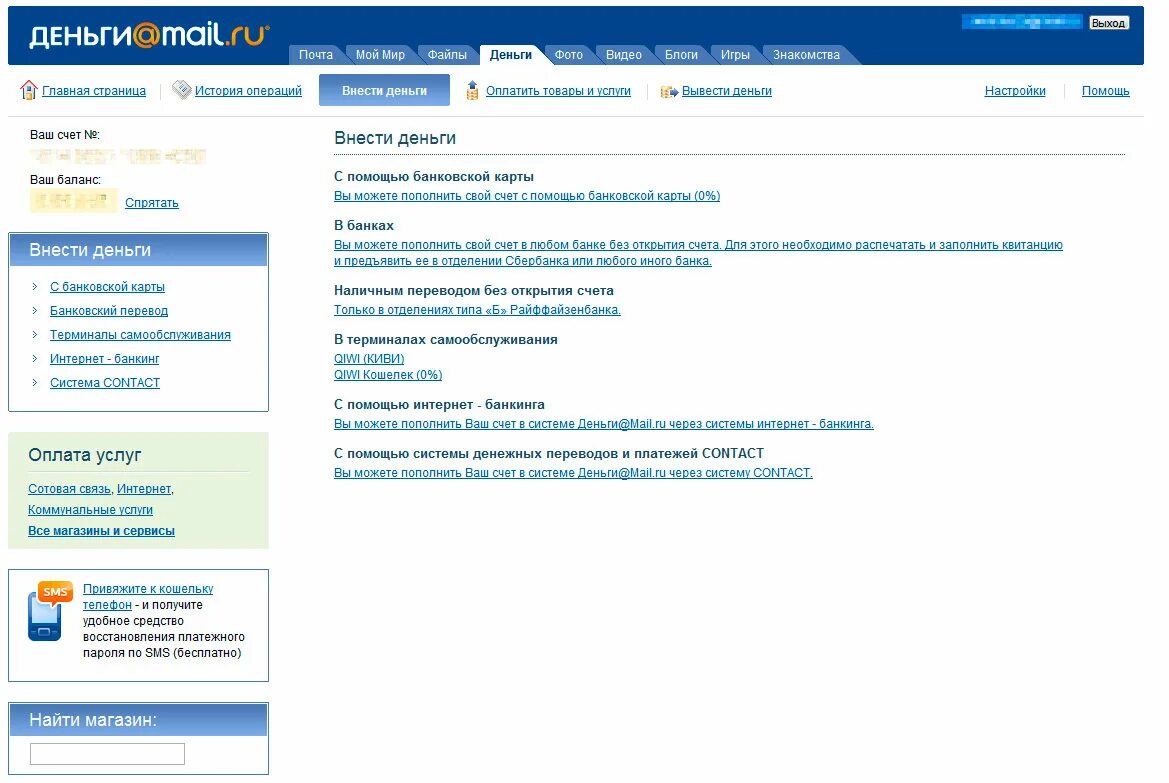Open the Видео tab
The width and height of the screenshot is (1169, 783).
coord(624,54)
